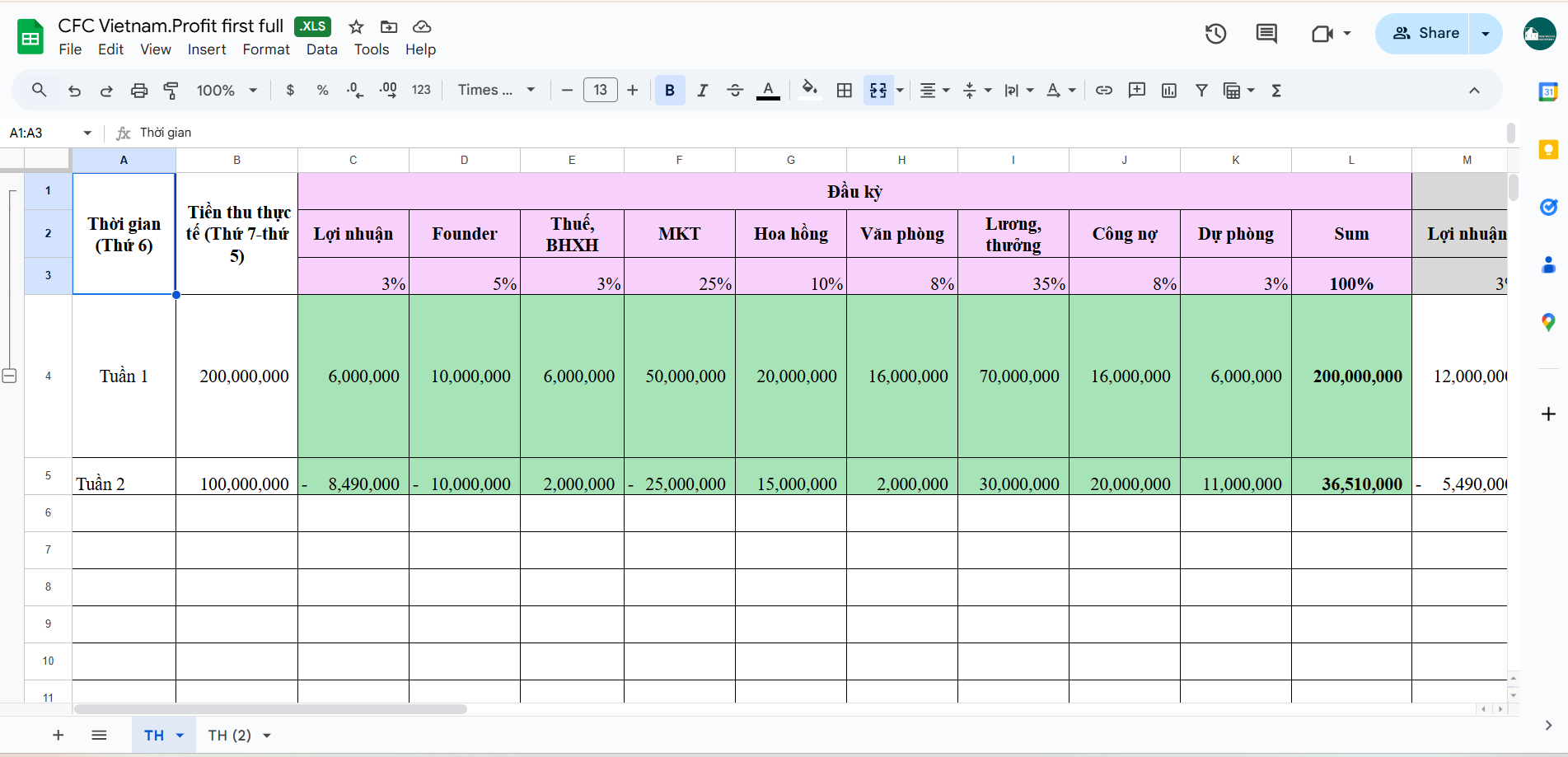1568x757 pixels.
Task: Open Google Tasks side panel
Action: 1548,208
